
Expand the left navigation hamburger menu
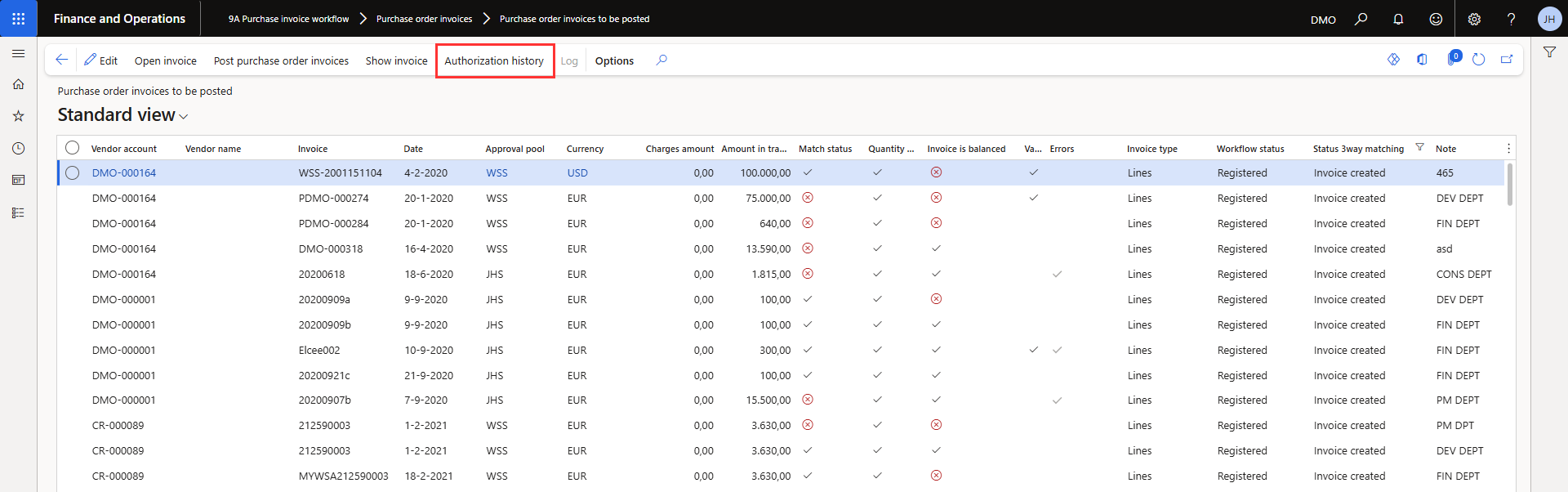(x=18, y=53)
